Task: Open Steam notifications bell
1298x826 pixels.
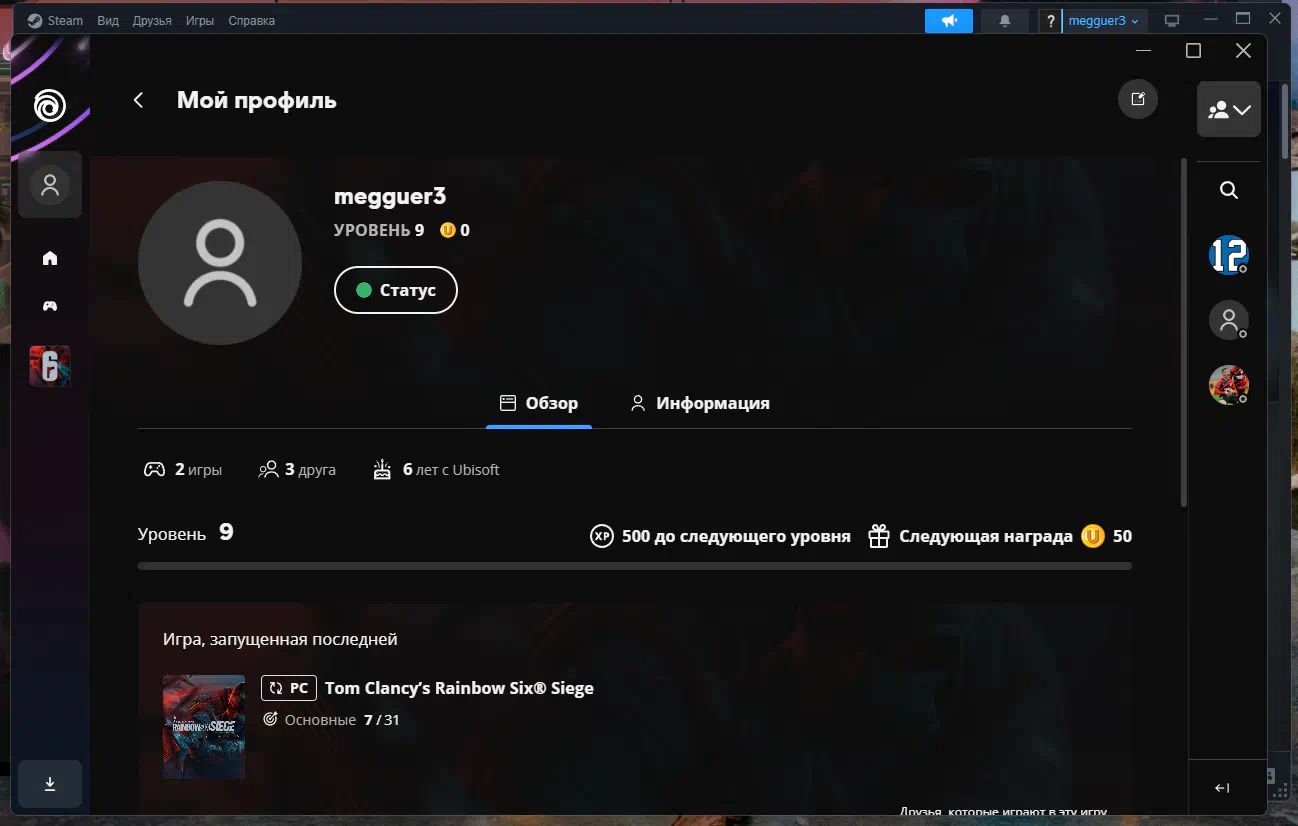Action: coord(1005,21)
